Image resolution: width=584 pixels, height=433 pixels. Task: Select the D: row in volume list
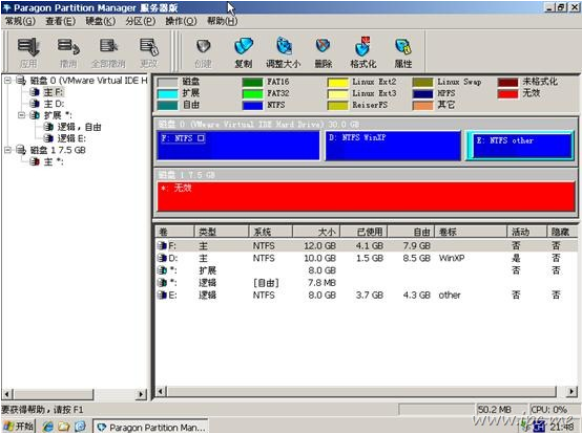366,258
